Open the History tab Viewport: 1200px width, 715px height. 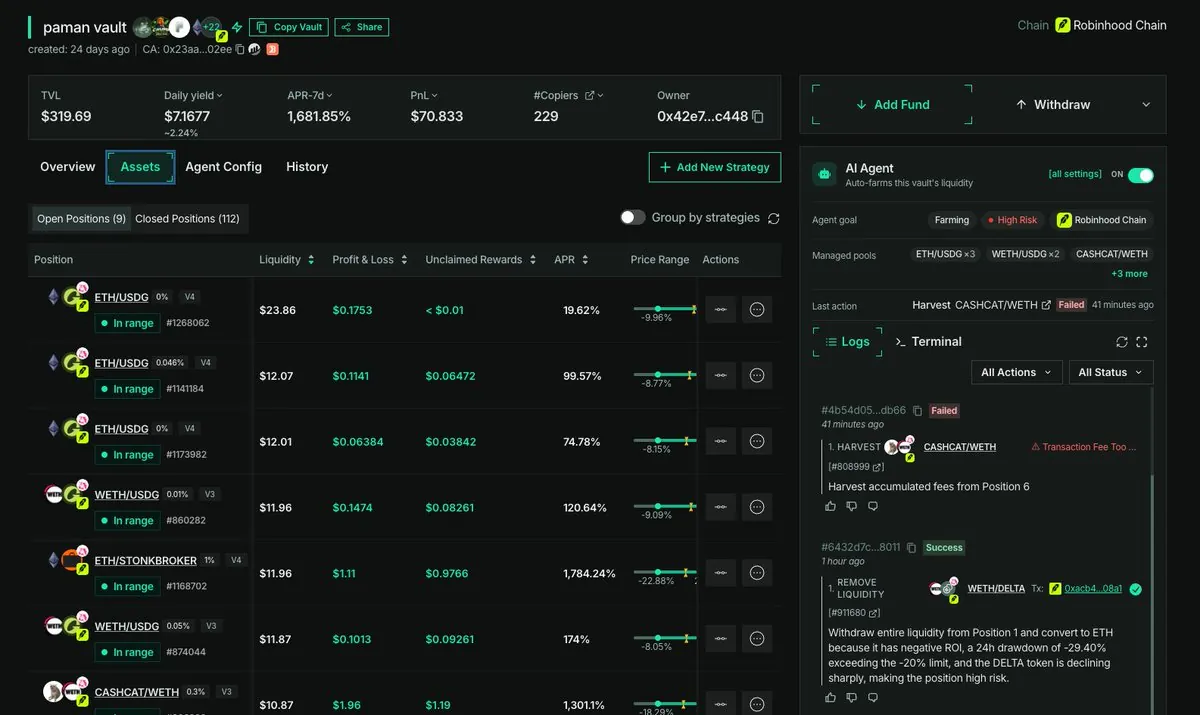click(x=307, y=167)
